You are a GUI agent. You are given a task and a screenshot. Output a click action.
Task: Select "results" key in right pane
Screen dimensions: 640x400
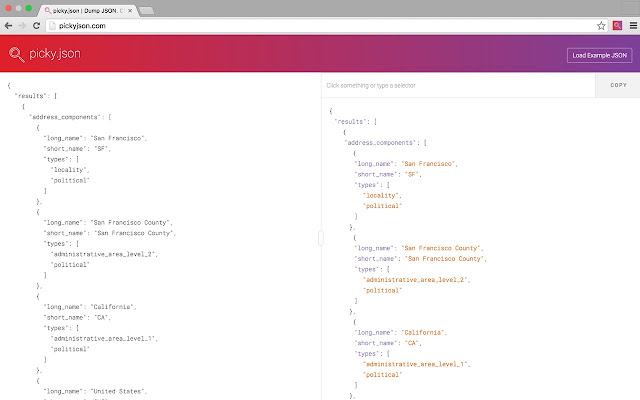click(x=350, y=122)
